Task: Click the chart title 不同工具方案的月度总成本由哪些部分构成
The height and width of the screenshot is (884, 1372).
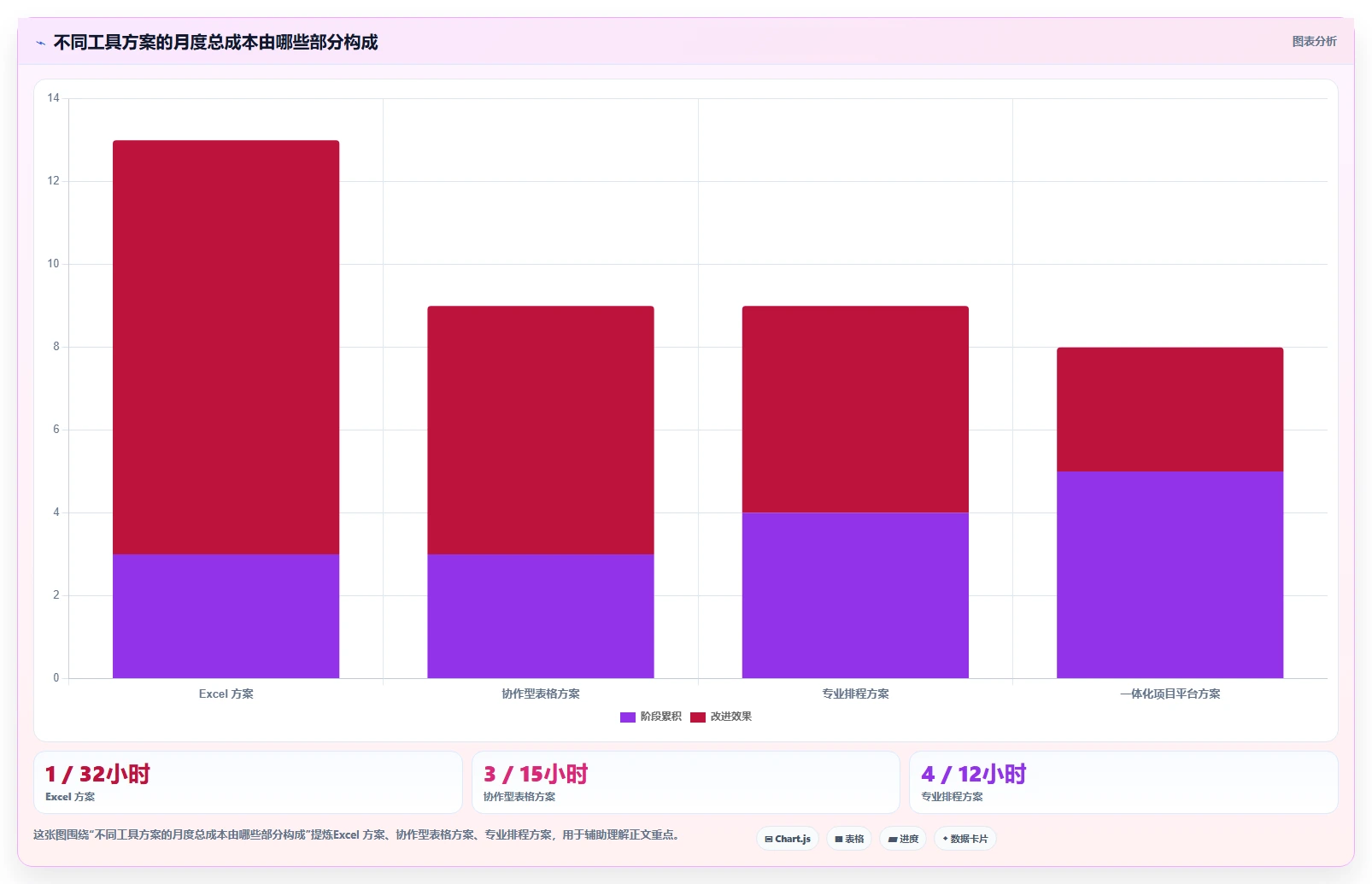Action: pos(215,42)
